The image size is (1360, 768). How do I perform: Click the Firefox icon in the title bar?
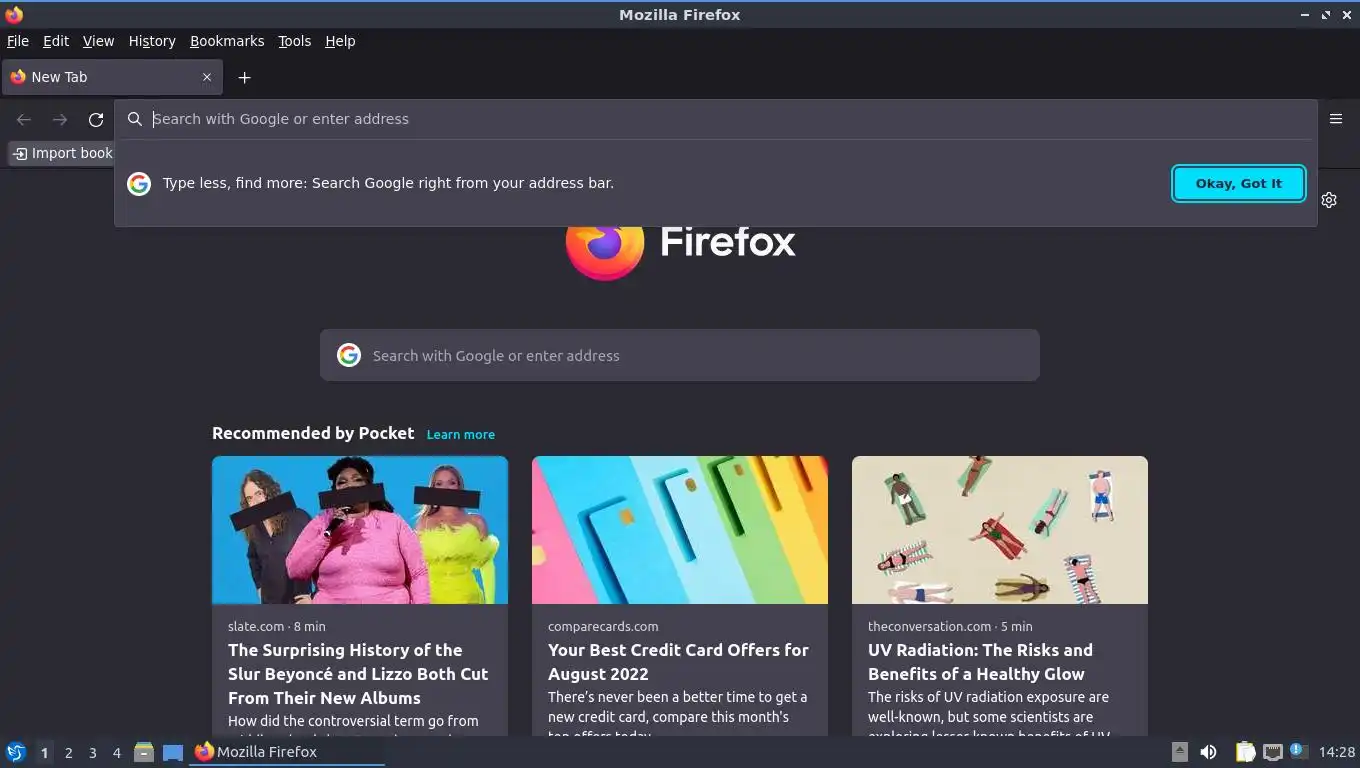click(x=14, y=15)
